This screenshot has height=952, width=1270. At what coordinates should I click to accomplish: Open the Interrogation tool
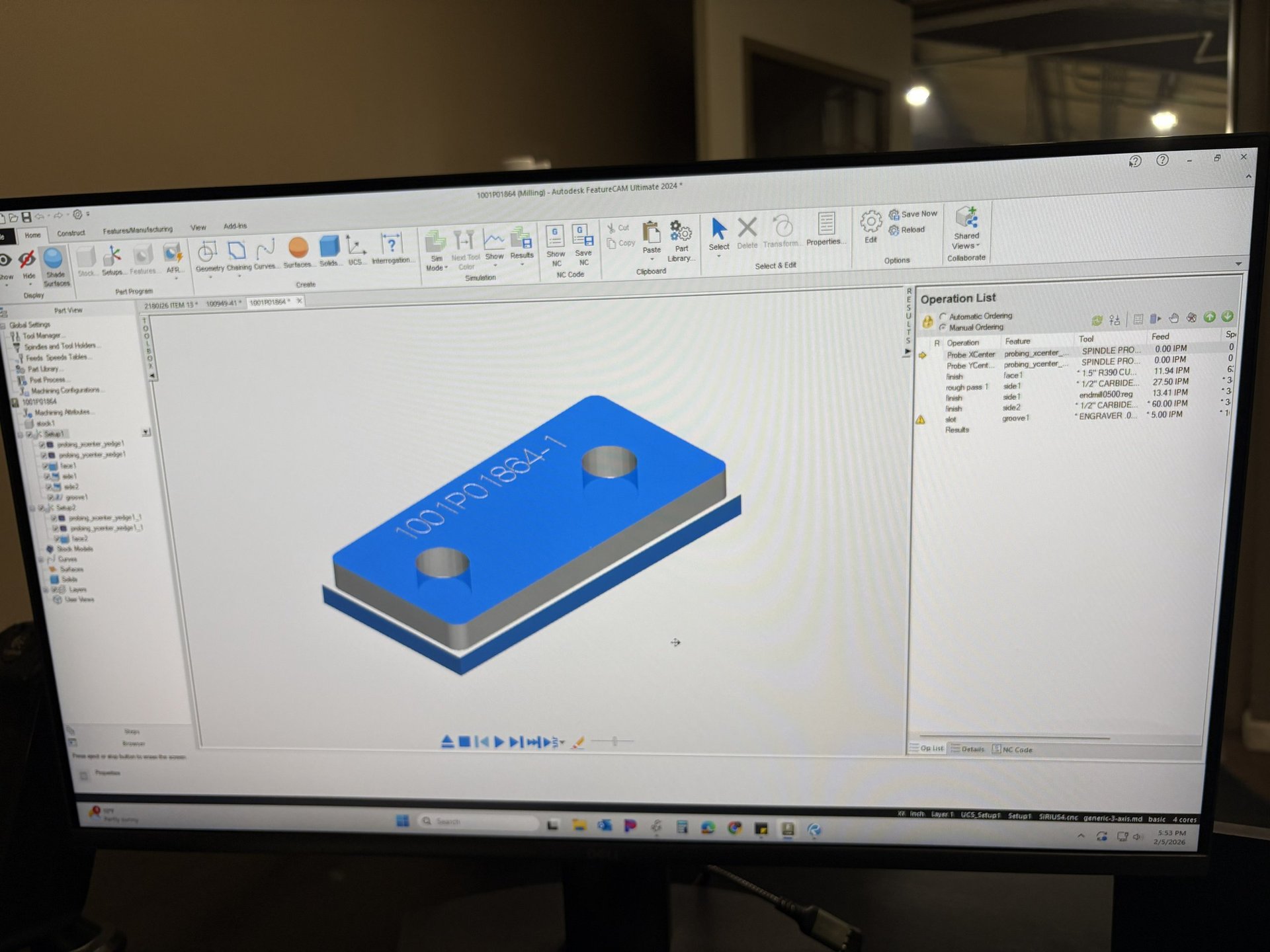tap(391, 249)
